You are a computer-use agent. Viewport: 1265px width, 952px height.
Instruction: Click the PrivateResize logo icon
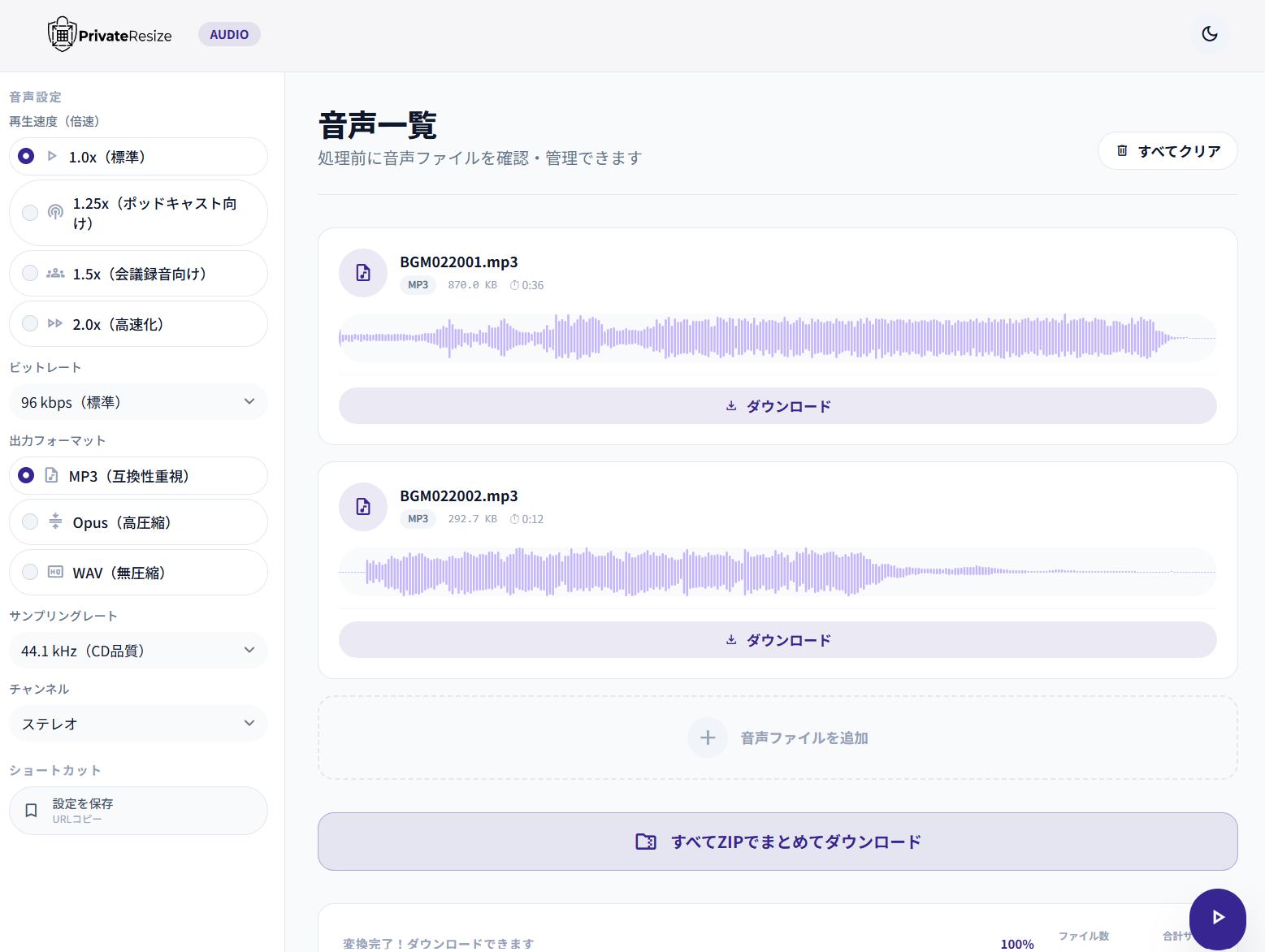59,34
